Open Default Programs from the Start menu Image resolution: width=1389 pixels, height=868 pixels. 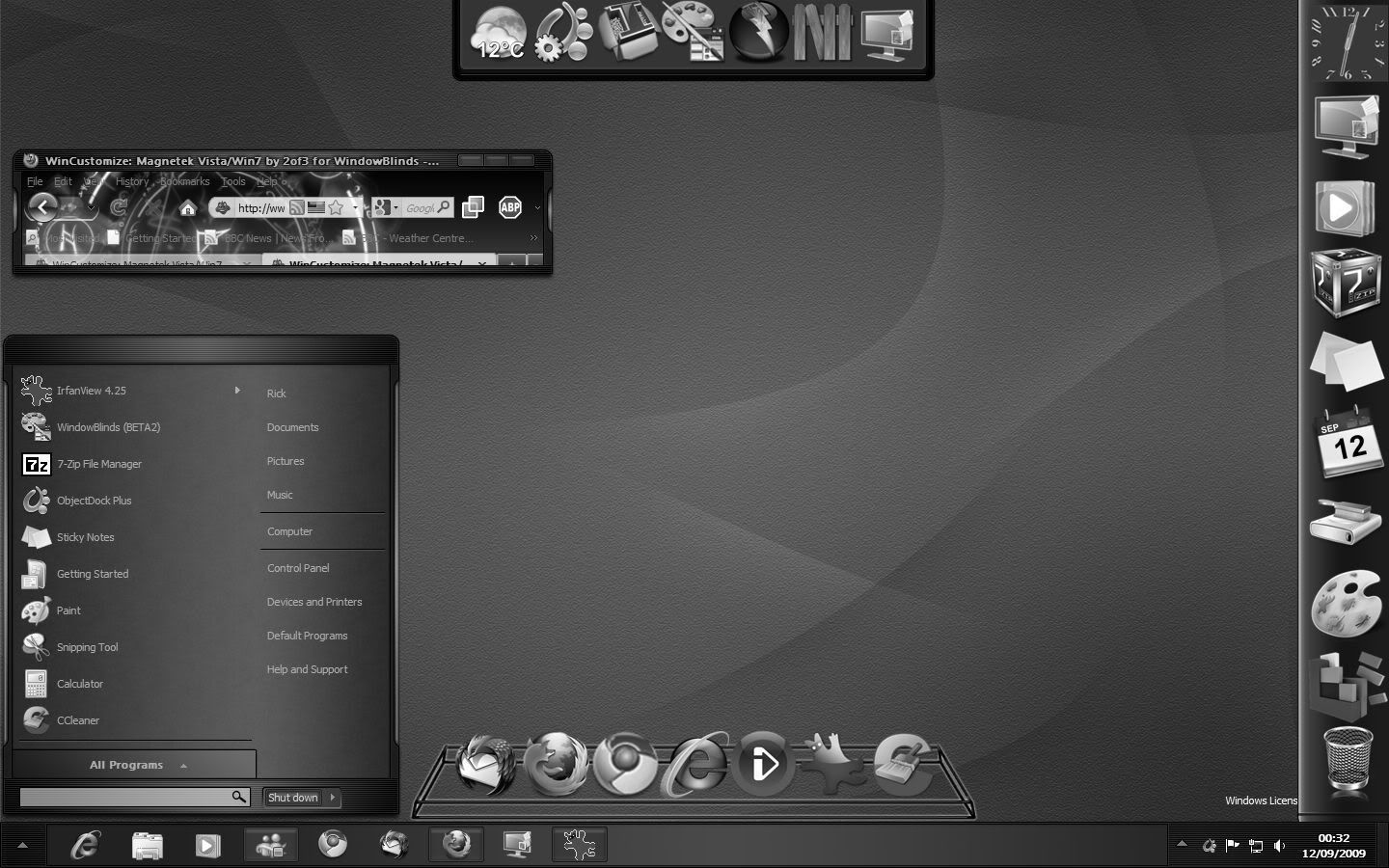[x=307, y=636]
